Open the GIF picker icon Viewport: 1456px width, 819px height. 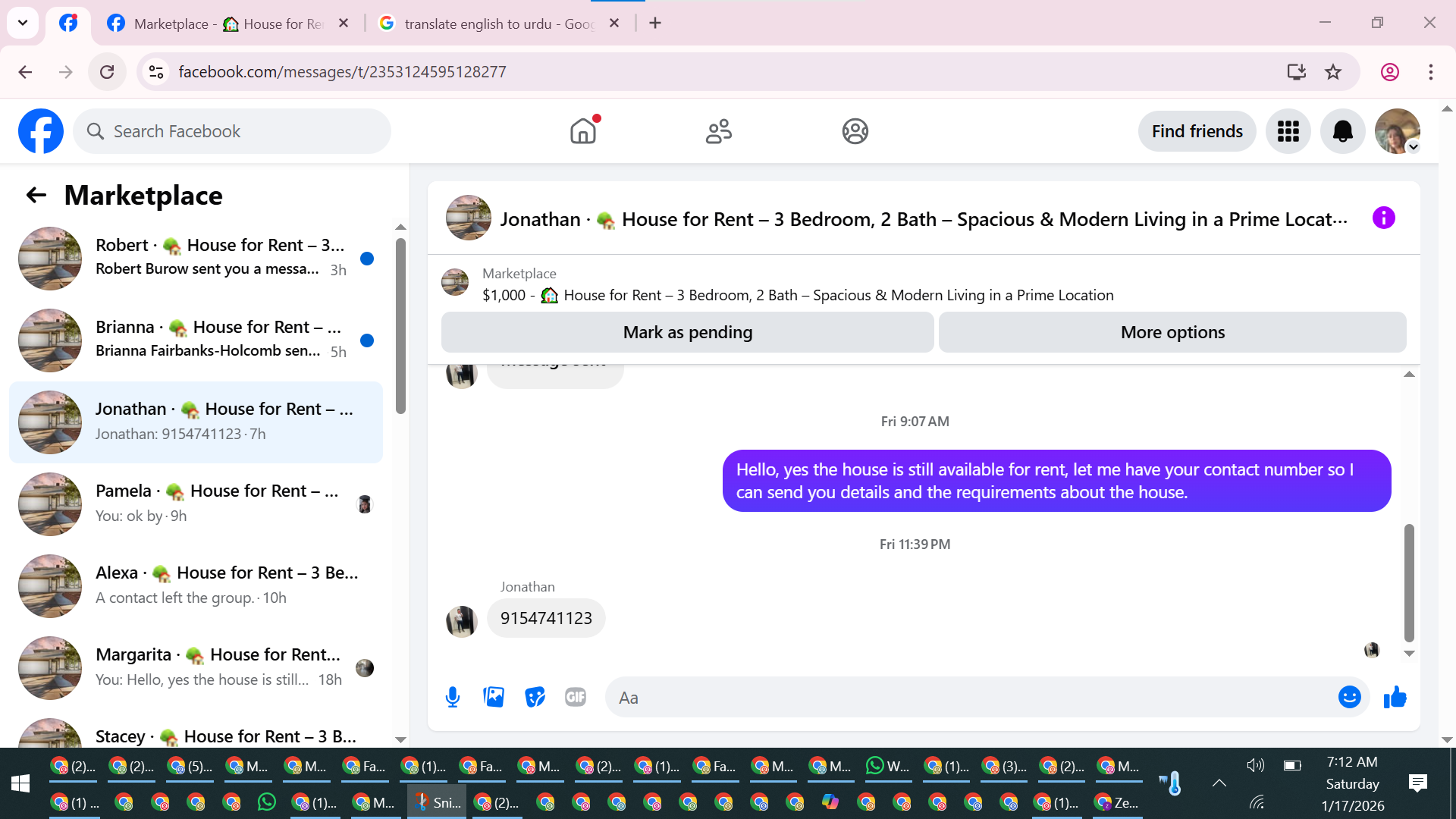coord(576,697)
